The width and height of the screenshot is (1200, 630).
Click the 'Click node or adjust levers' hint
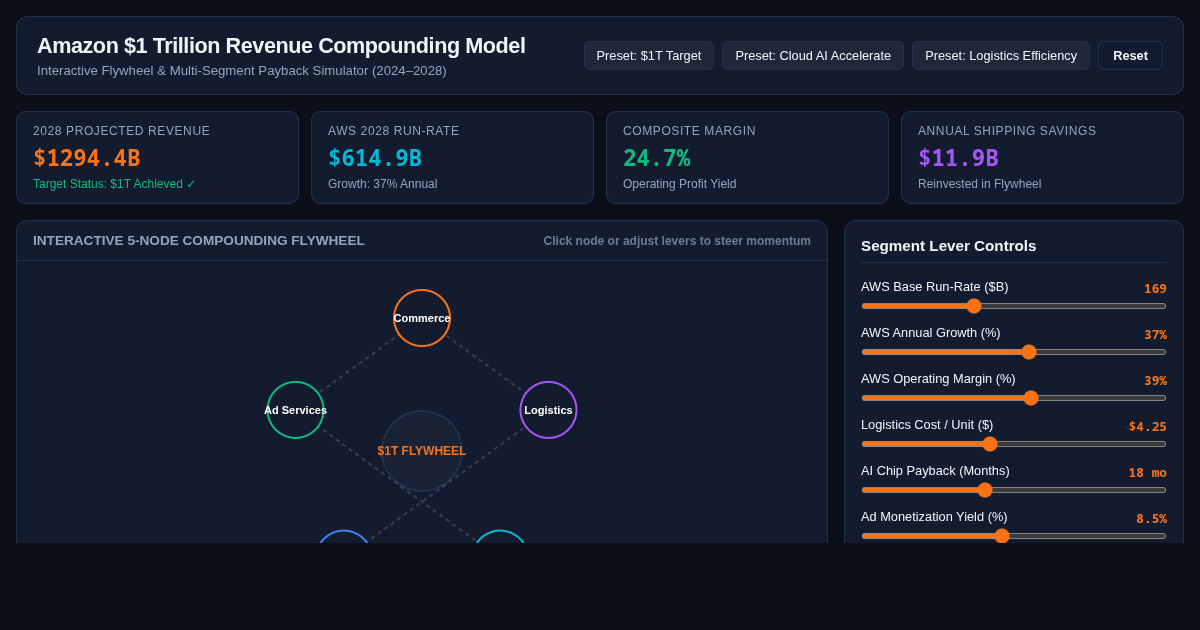pyautogui.click(x=677, y=241)
